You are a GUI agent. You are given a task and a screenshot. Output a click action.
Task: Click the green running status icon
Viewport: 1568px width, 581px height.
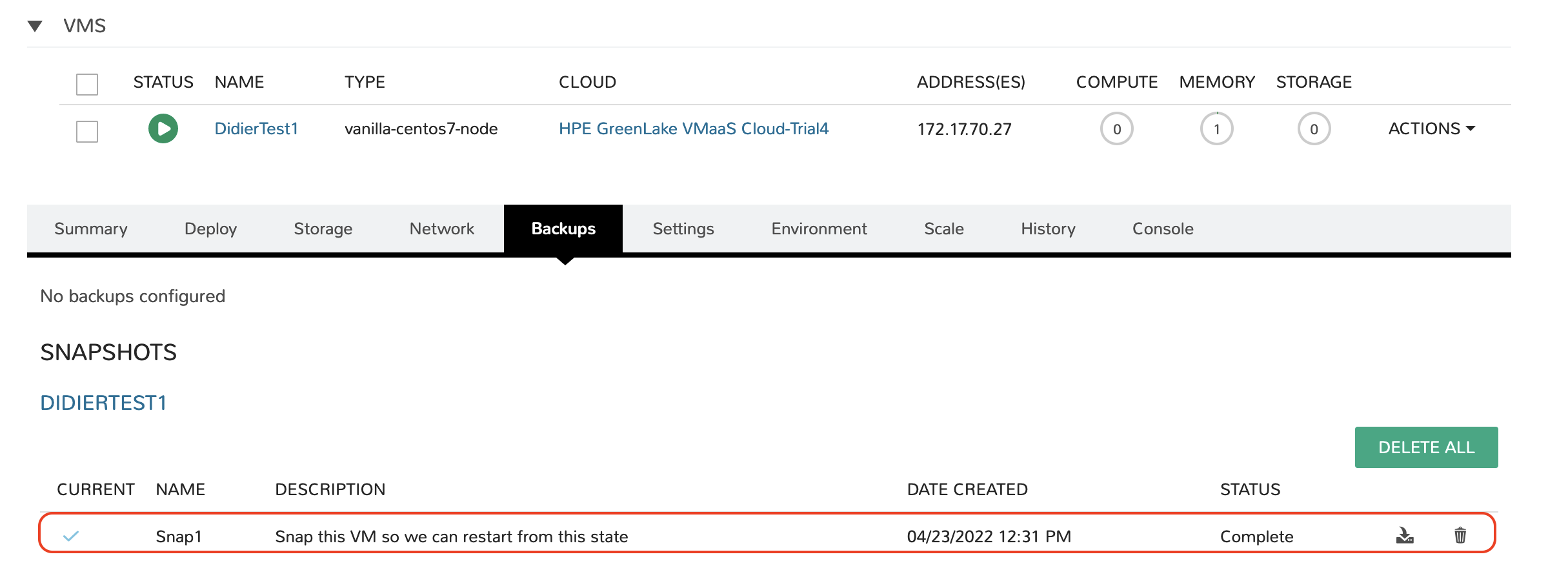pos(163,128)
